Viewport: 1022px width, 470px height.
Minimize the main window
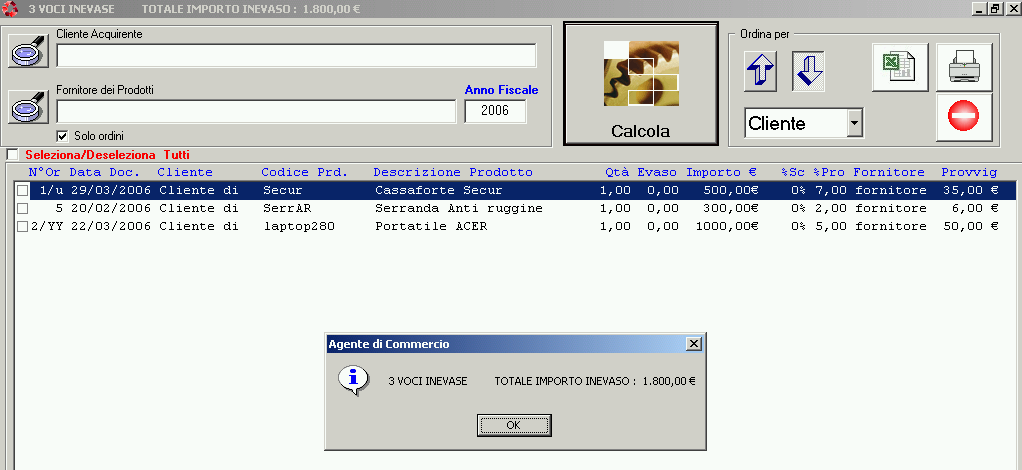979,8
